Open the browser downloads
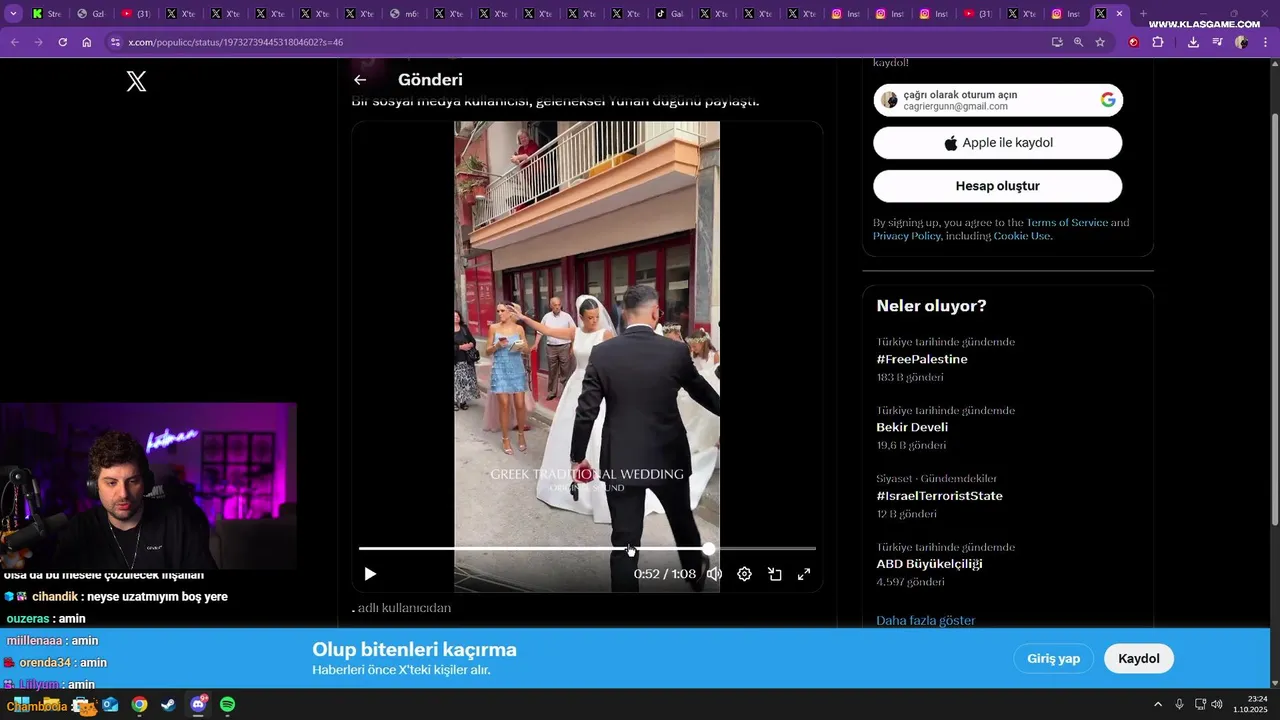 (x=1193, y=42)
